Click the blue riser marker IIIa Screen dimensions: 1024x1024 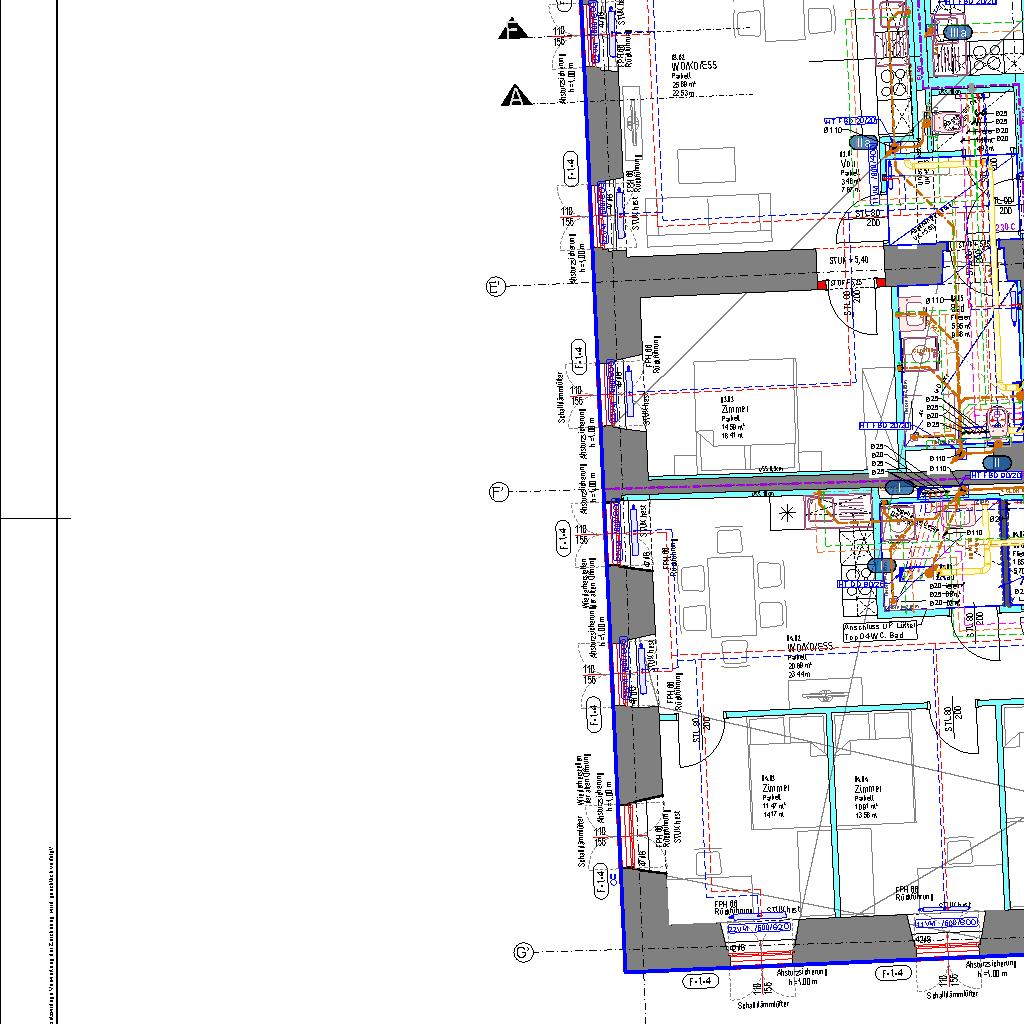click(x=956, y=33)
